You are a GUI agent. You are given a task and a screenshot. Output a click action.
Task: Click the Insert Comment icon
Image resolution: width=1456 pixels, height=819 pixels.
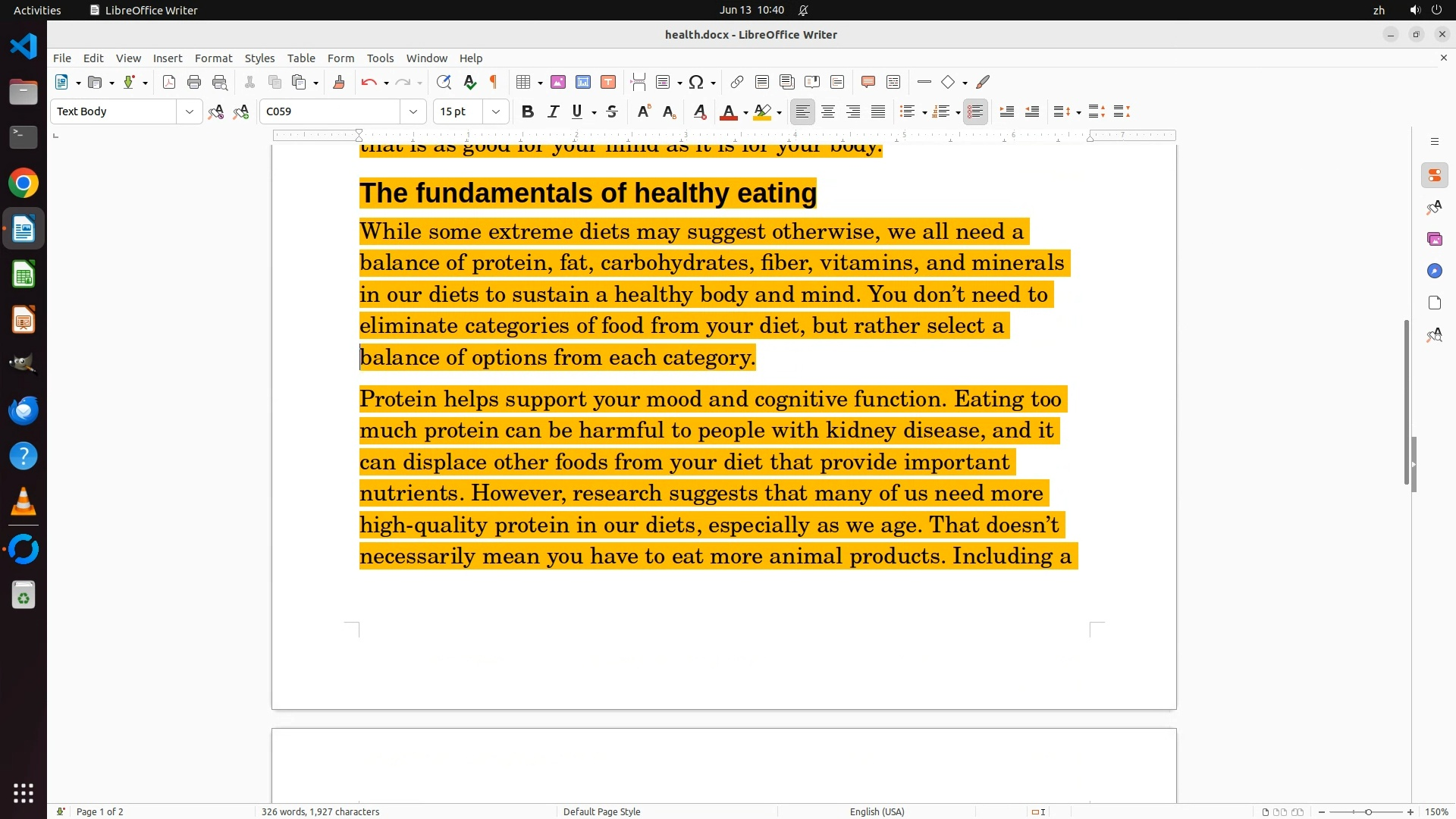coord(868,83)
